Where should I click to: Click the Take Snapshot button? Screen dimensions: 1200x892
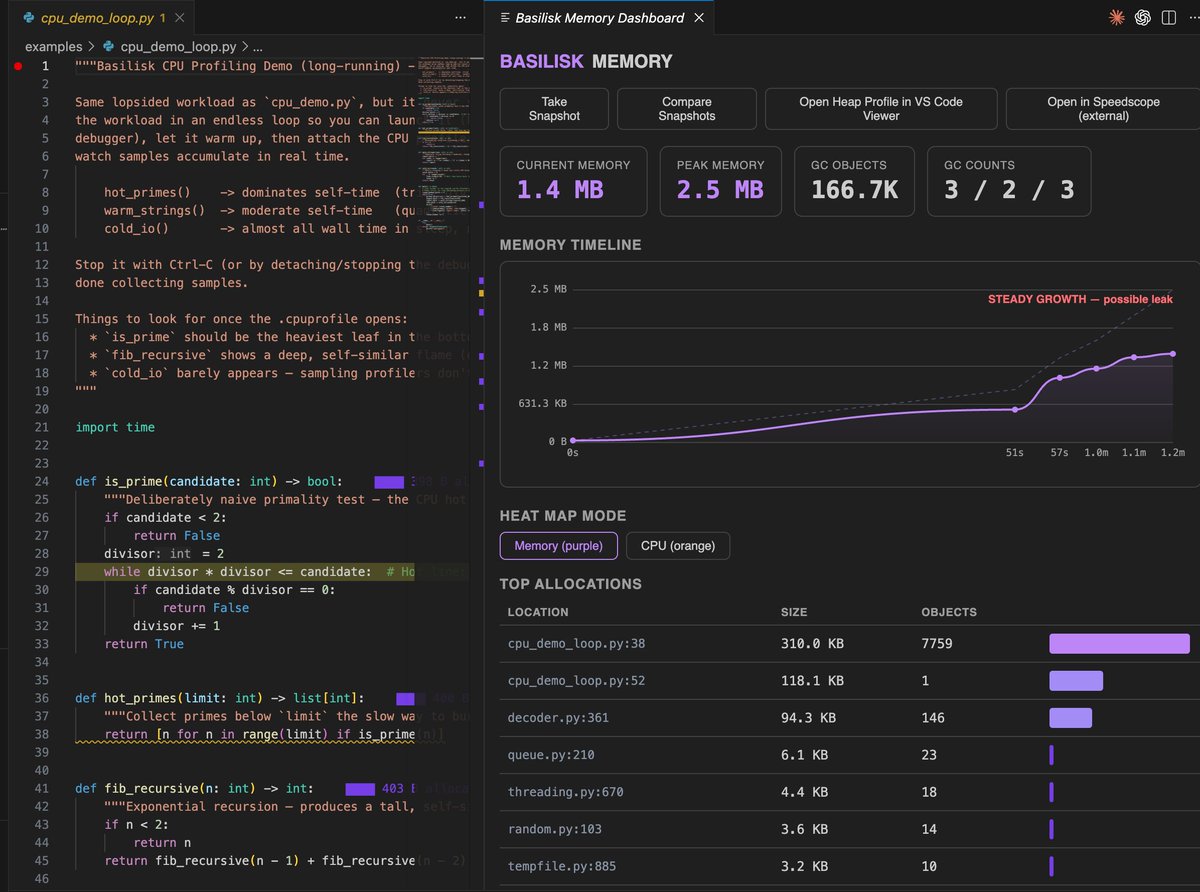pyautogui.click(x=554, y=108)
